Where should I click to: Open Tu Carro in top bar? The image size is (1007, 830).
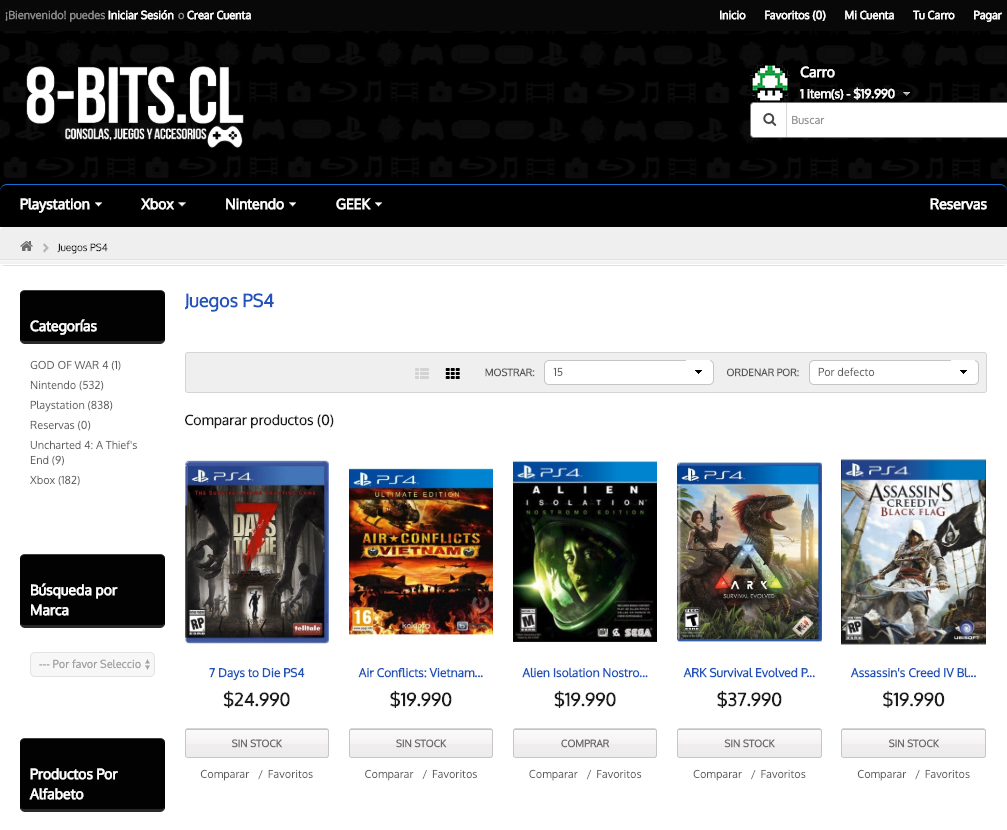pyautogui.click(x=933, y=15)
